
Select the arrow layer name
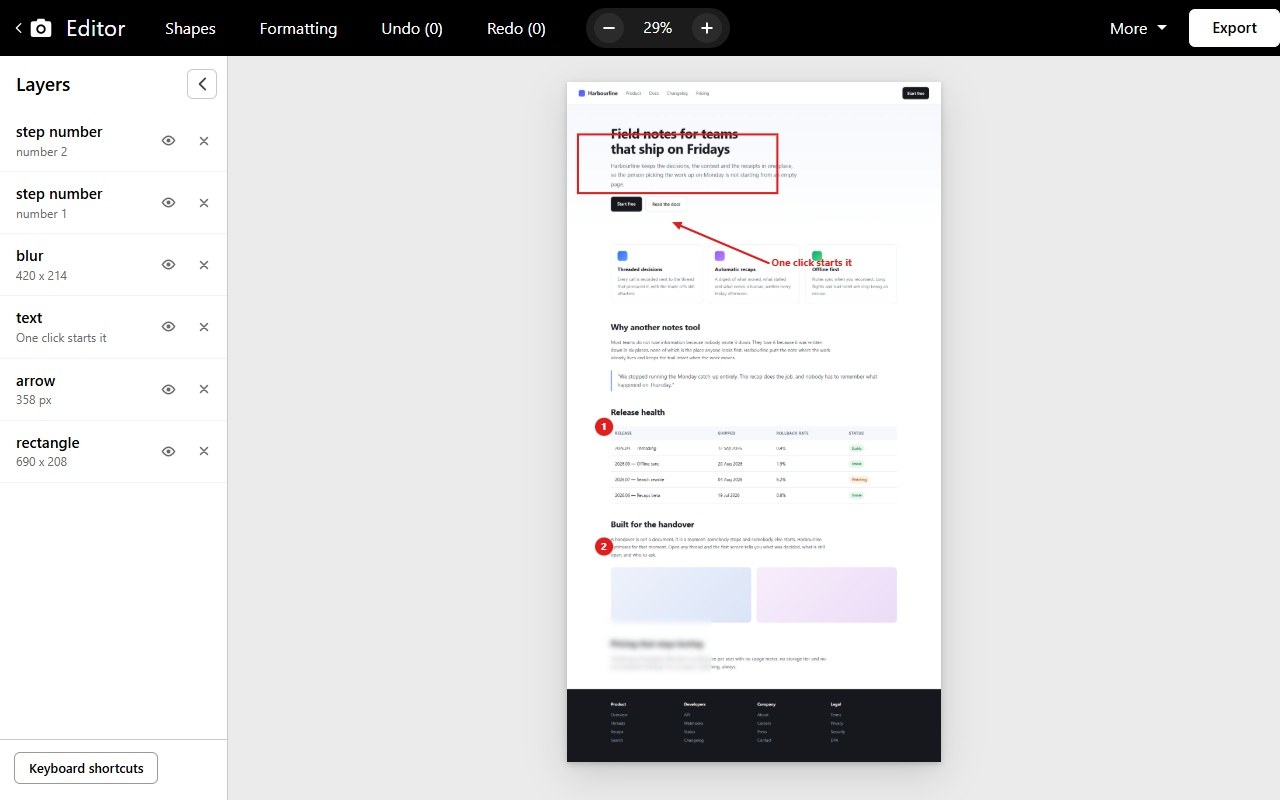coord(36,381)
